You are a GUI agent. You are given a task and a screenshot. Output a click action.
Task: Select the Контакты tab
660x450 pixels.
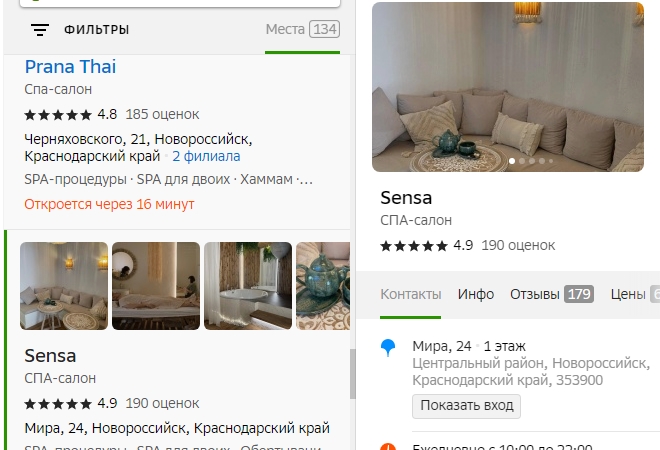tap(410, 294)
